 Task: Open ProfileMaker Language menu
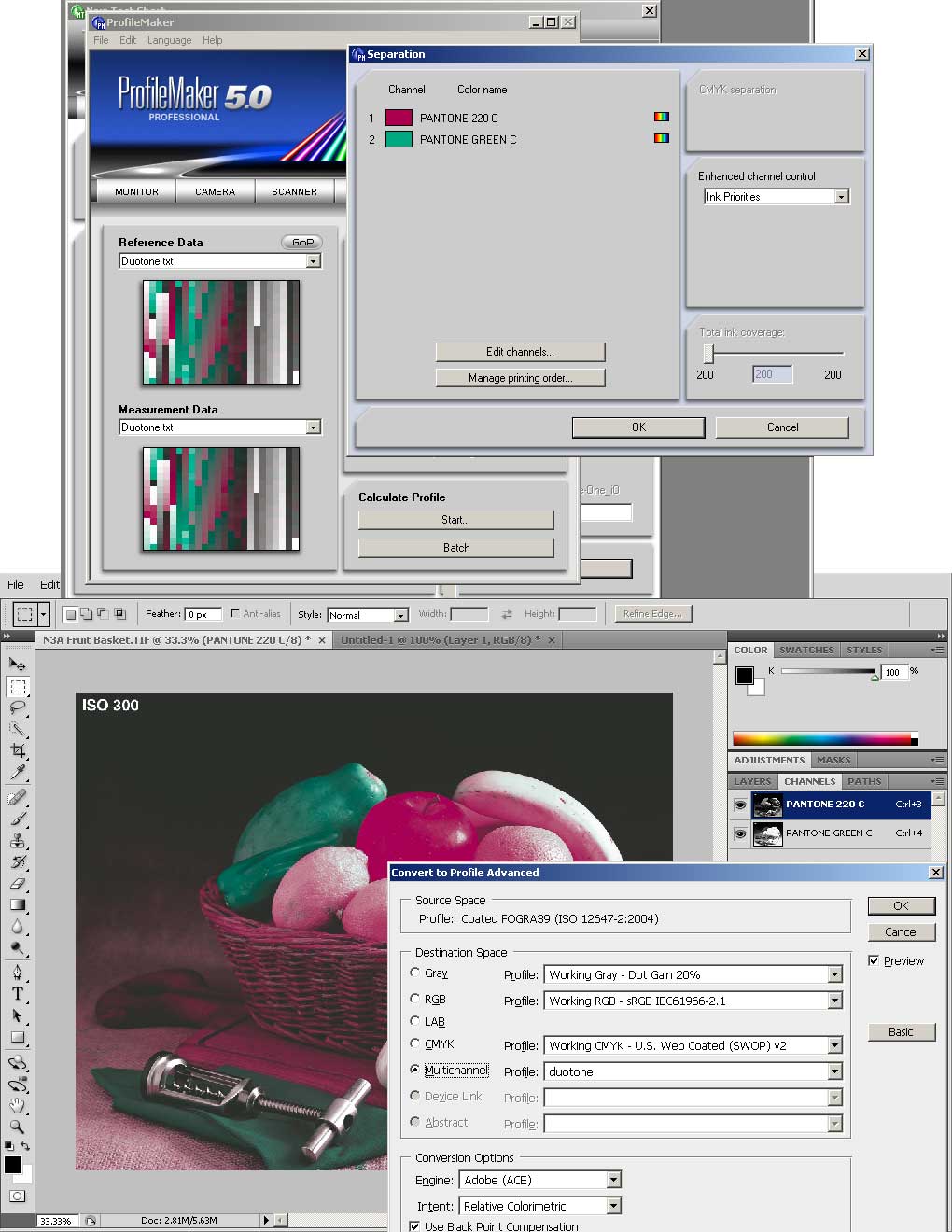(x=169, y=40)
